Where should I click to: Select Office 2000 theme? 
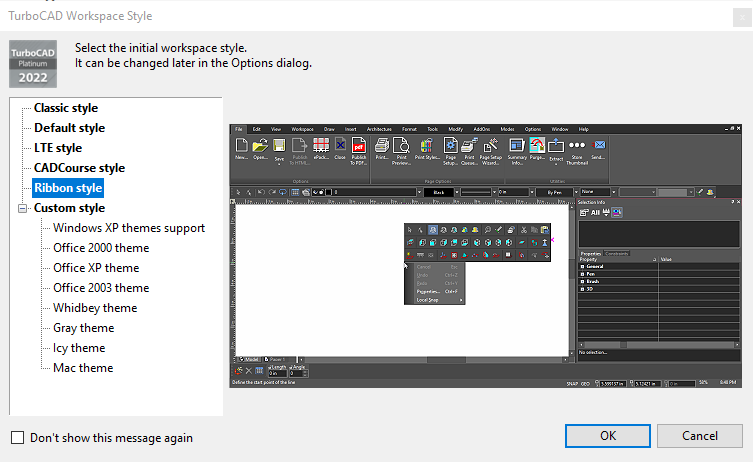coord(101,248)
